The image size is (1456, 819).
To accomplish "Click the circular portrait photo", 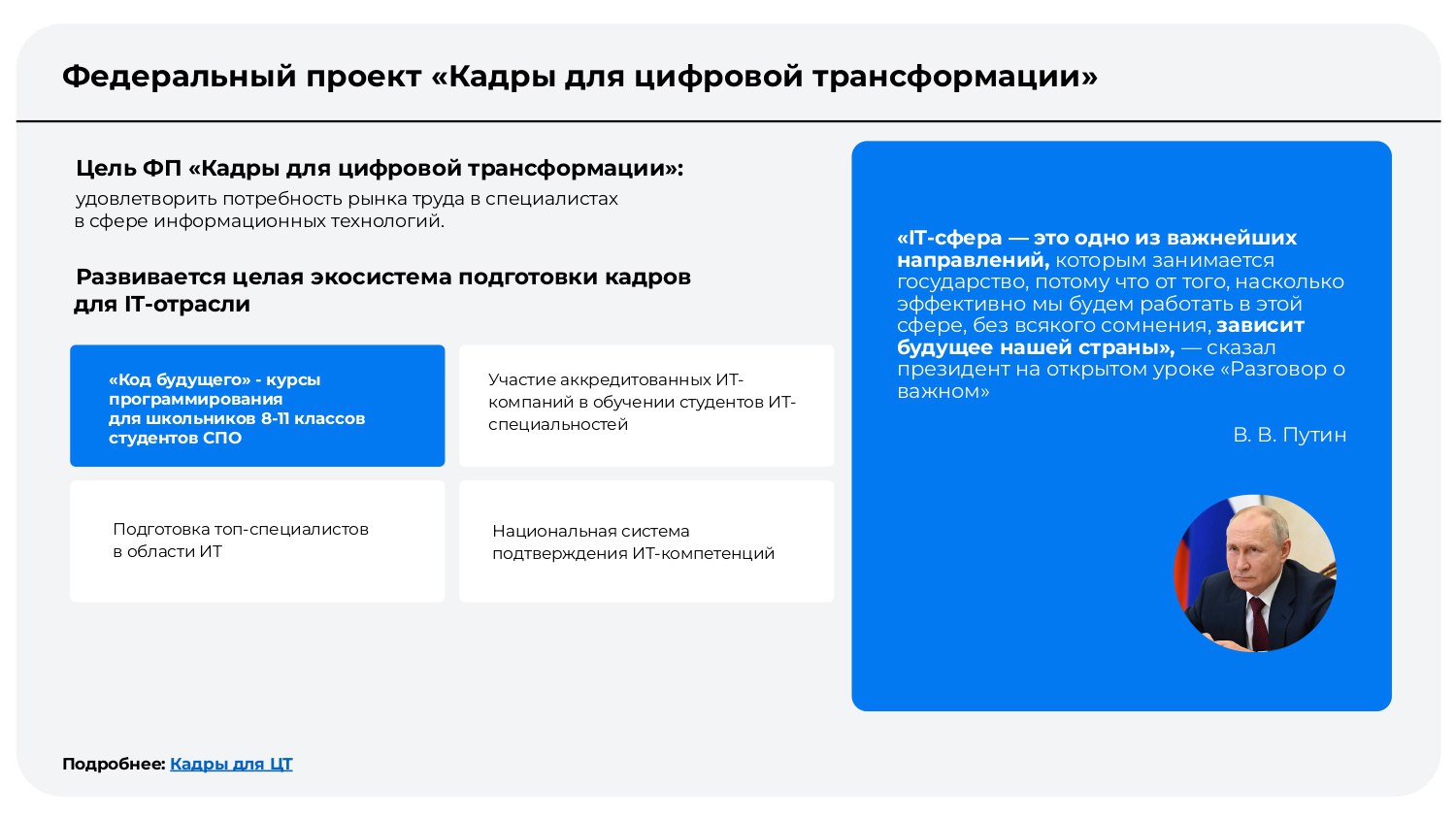I will coord(1255,573).
